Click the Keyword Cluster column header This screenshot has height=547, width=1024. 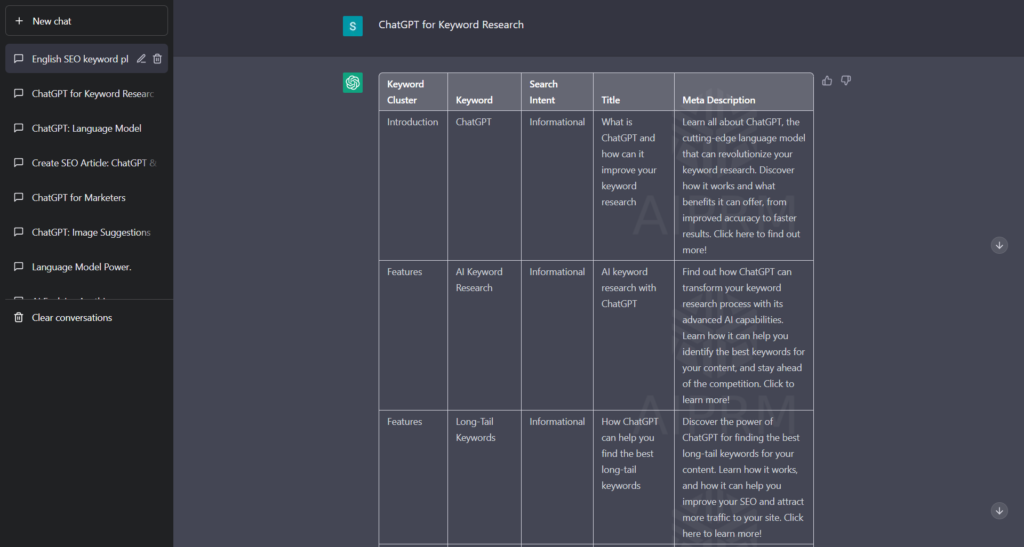[413, 92]
